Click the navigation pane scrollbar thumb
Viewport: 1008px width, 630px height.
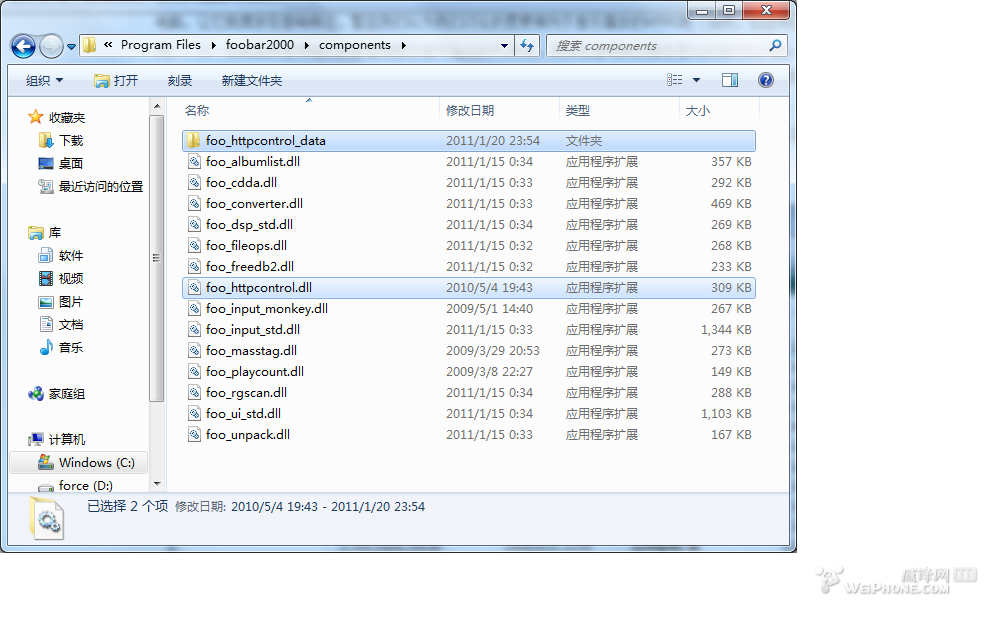coord(156,258)
